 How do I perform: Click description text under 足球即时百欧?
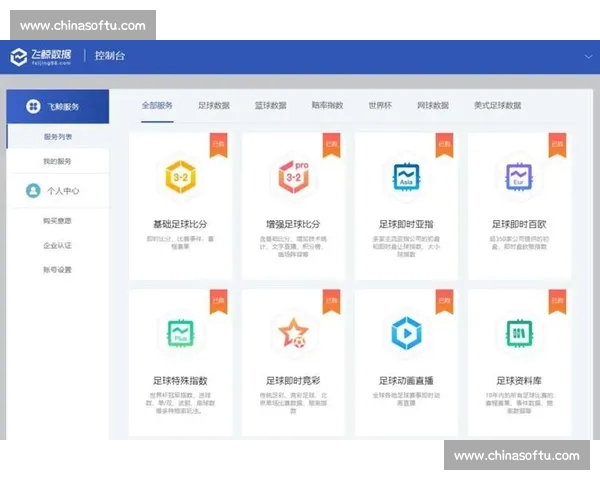pyautogui.click(x=519, y=243)
